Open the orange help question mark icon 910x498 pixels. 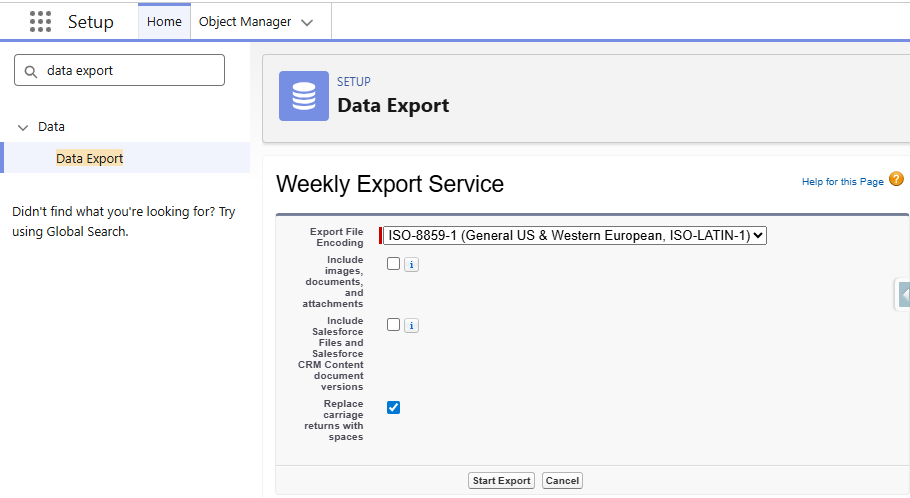(896, 179)
